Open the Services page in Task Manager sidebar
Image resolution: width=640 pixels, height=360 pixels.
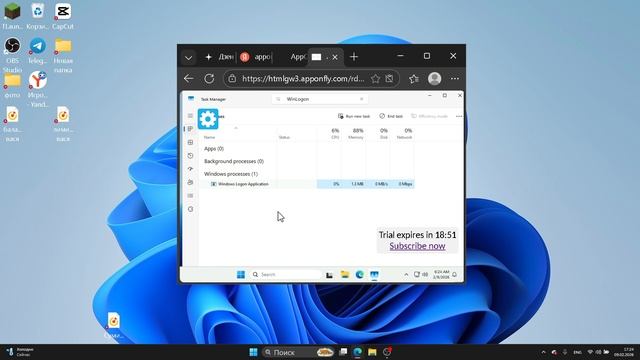point(190,209)
